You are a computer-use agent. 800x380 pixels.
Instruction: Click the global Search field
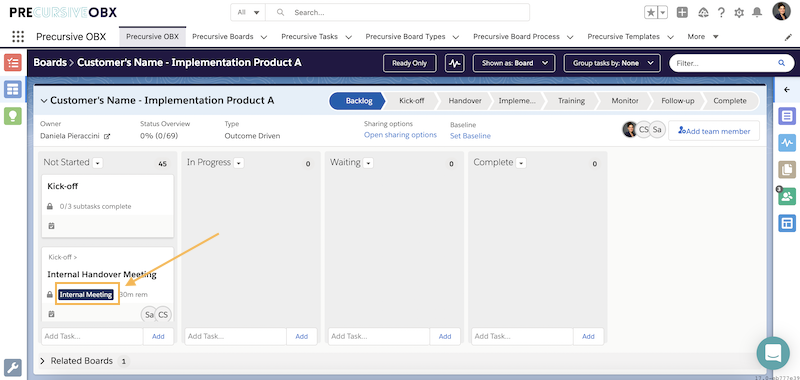(398, 13)
